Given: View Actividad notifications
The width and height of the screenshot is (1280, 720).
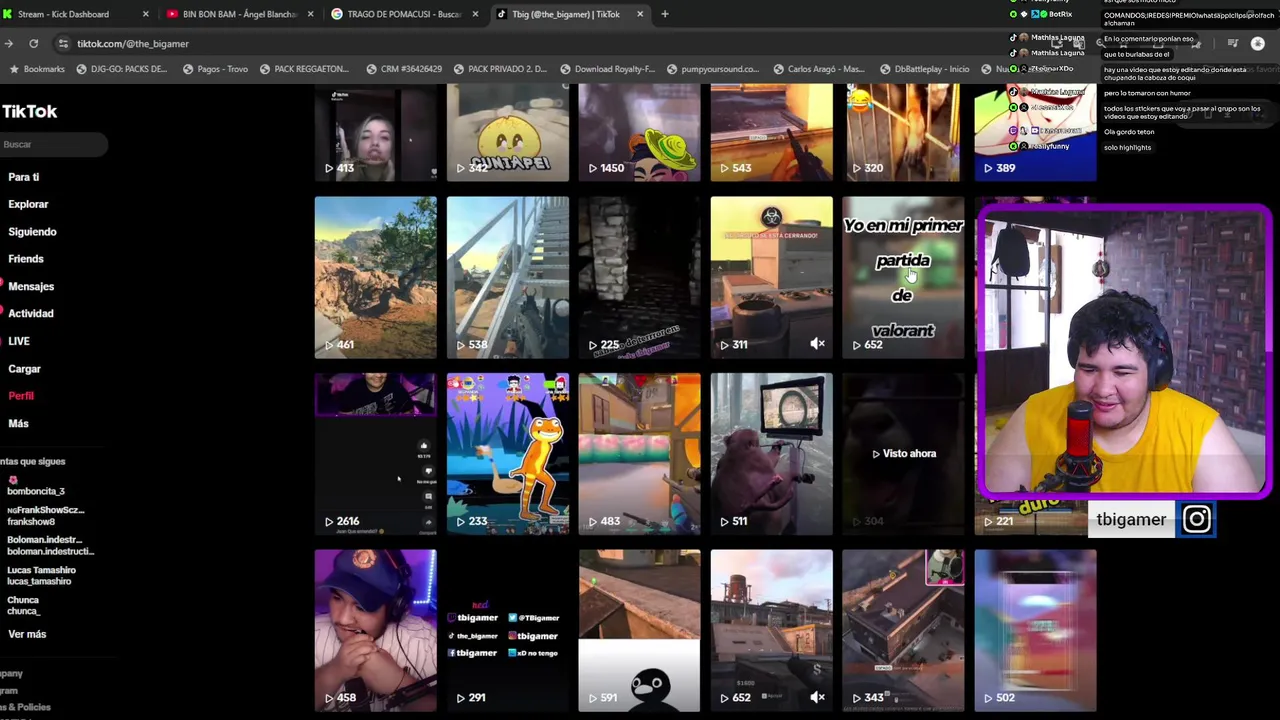Looking at the screenshot, I should pyautogui.click(x=31, y=313).
